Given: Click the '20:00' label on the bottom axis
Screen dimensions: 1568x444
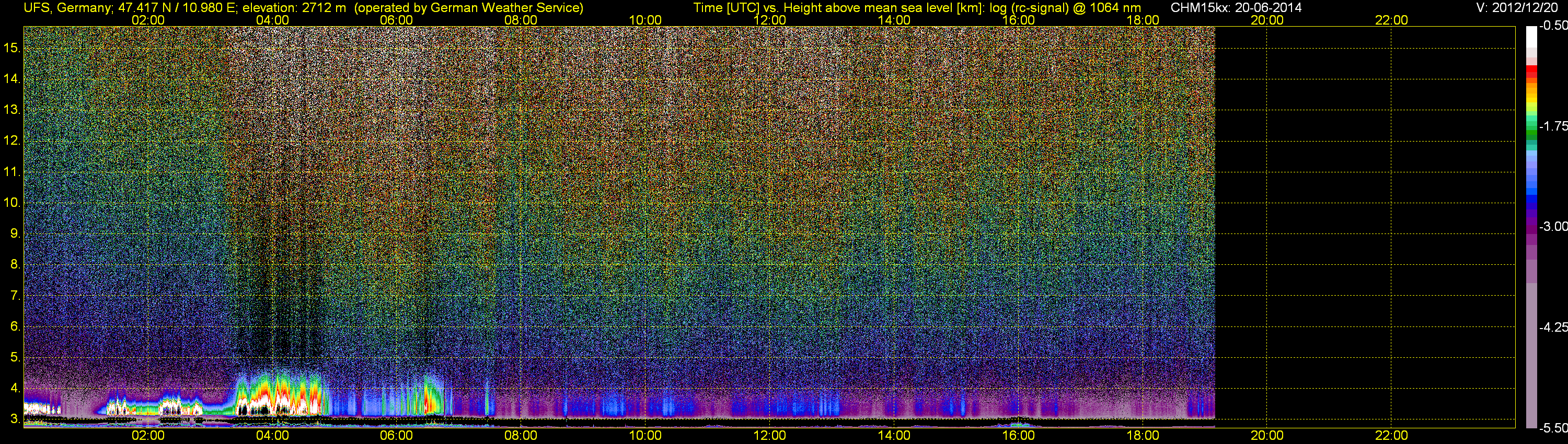Looking at the screenshot, I should tap(1267, 436).
